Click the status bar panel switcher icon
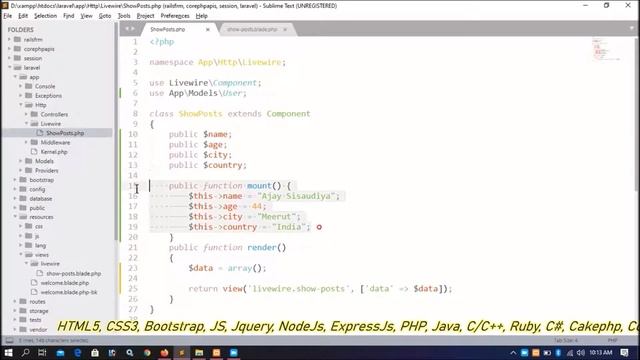The image size is (640, 360). 9,340
